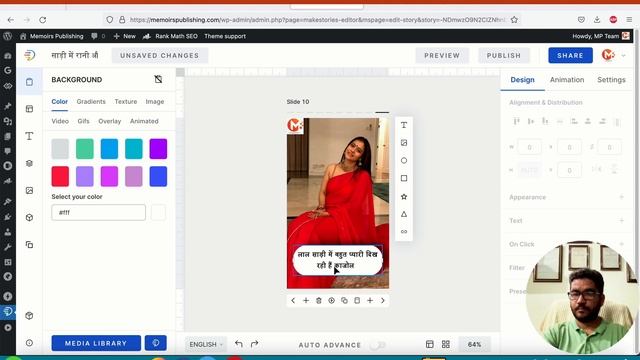Screen dimensions: 640x360
Task: Open the Images panel in left sidebar
Action: click(29, 191)
